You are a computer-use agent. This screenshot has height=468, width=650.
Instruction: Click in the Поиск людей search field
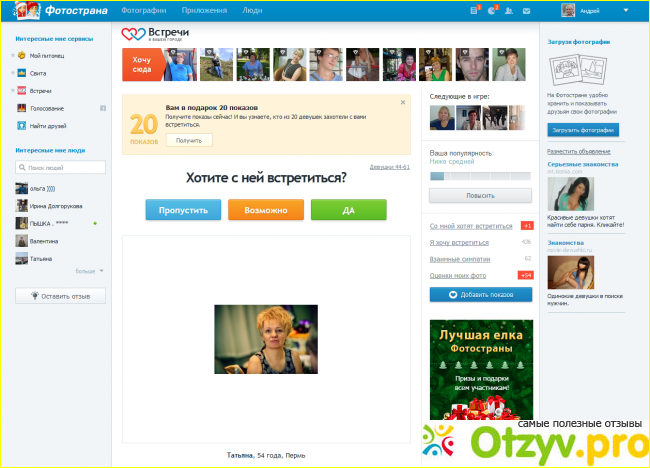coord(62,167)
